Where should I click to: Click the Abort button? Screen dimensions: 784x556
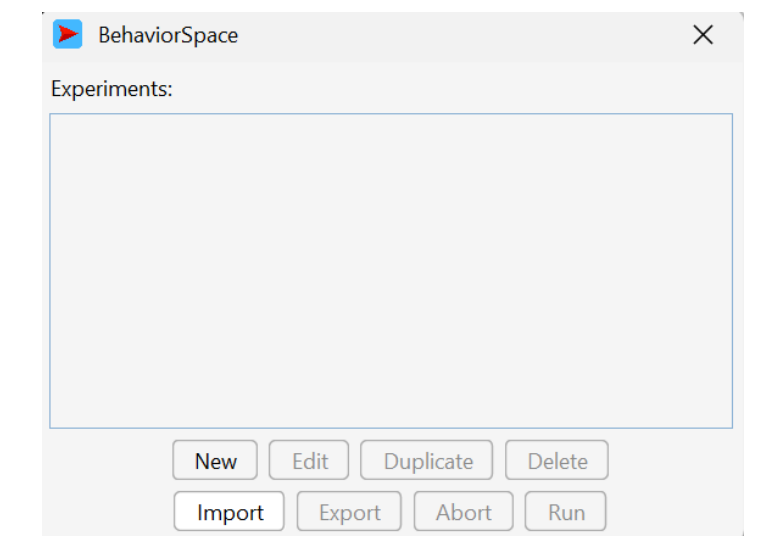coord(464,512)
